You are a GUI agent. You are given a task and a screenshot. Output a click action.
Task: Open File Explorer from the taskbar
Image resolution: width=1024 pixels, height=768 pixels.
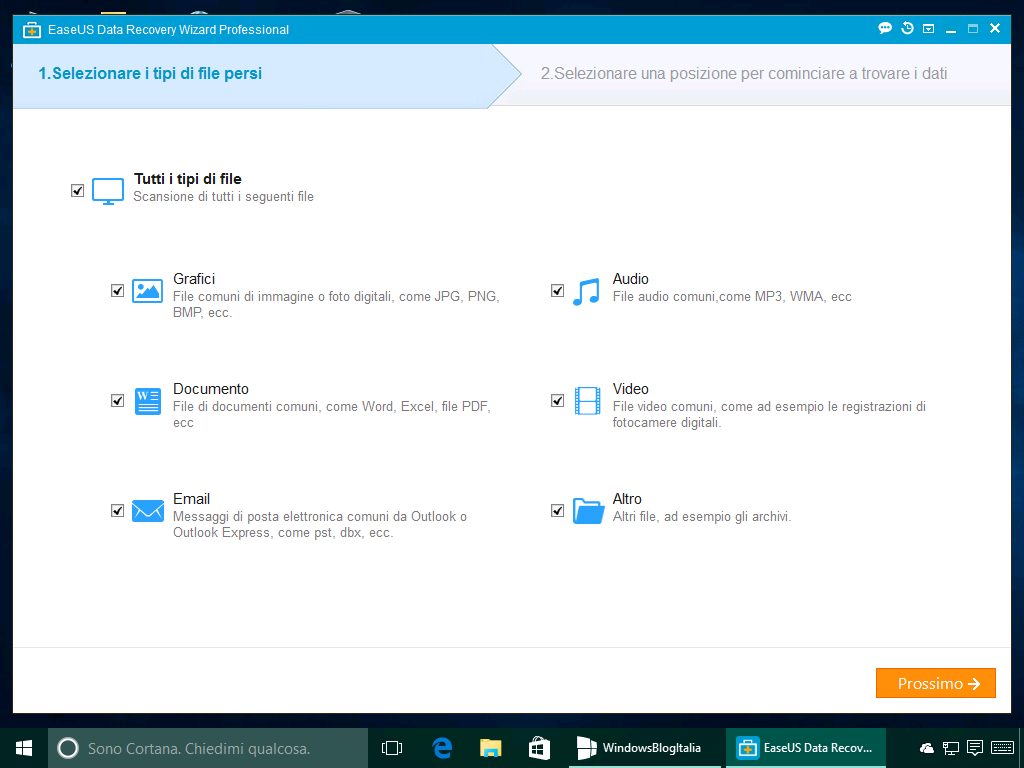(490, 748)
